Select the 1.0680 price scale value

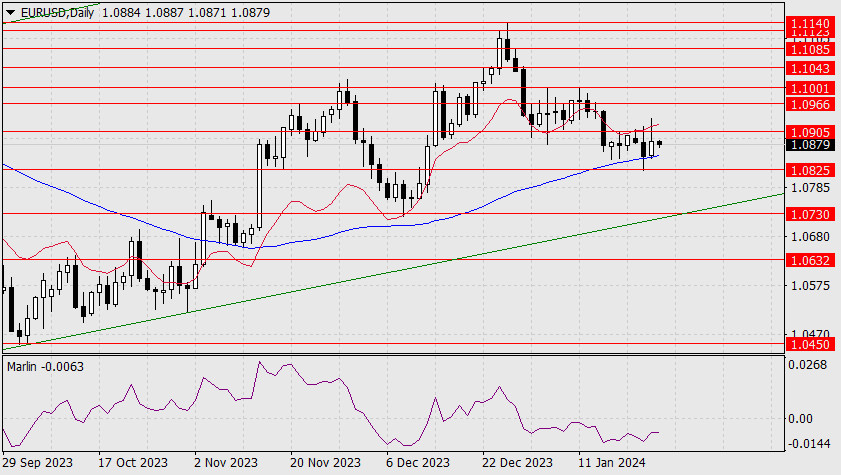click(x=810, y=236)
